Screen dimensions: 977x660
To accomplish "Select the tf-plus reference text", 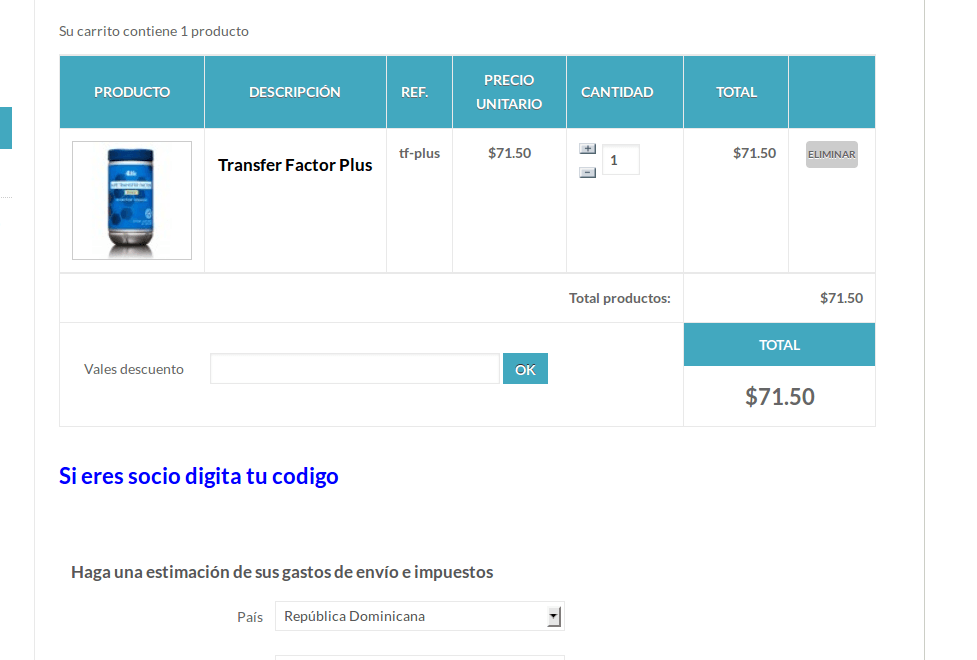I will (x=419, y=153).
